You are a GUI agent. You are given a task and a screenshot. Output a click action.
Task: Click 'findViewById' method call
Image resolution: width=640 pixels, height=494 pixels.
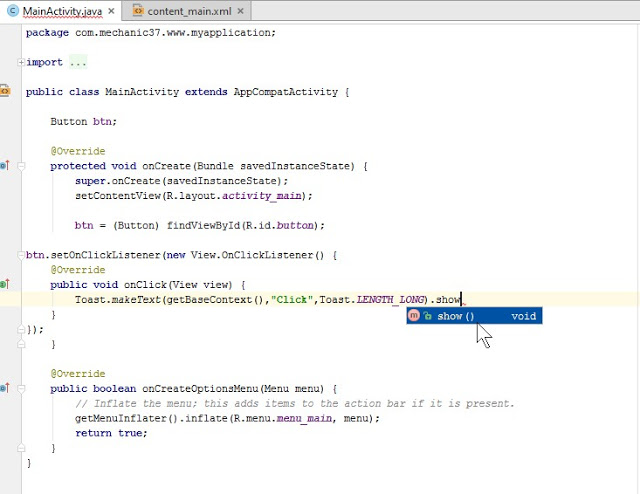203,225
